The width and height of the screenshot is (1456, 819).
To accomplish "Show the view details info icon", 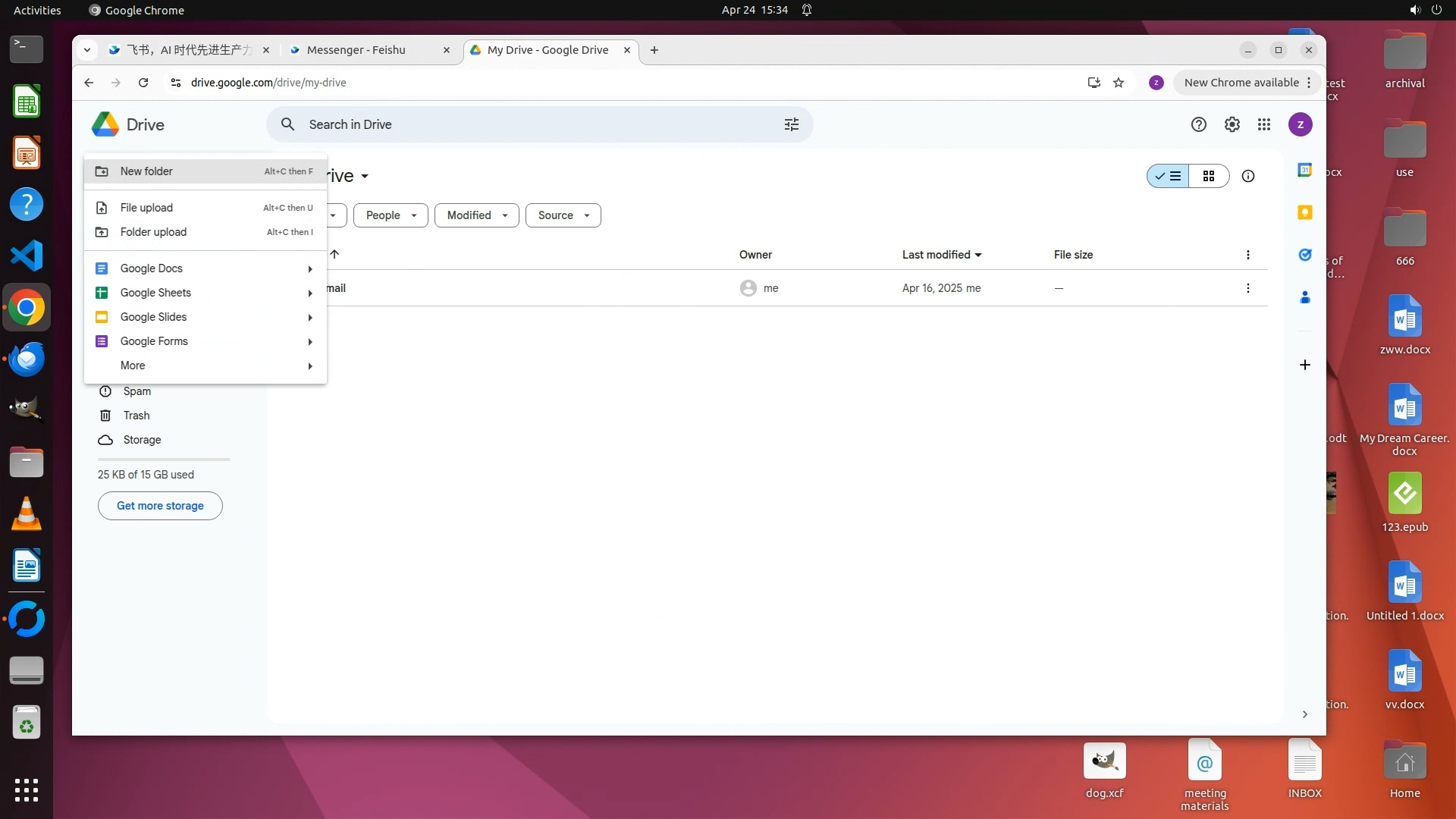I will [1247, 176].
